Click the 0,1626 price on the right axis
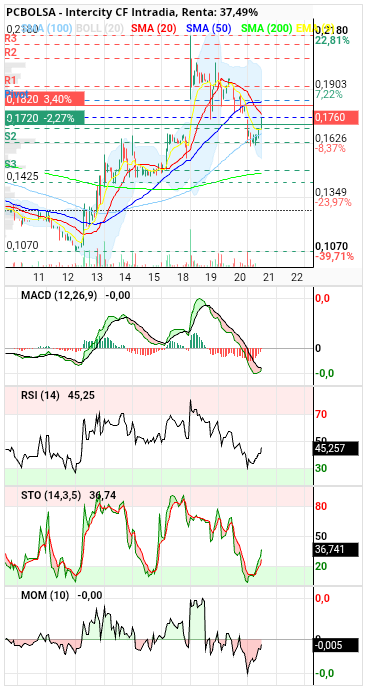Viewport: 367px width, 690px height. point(331,138)
